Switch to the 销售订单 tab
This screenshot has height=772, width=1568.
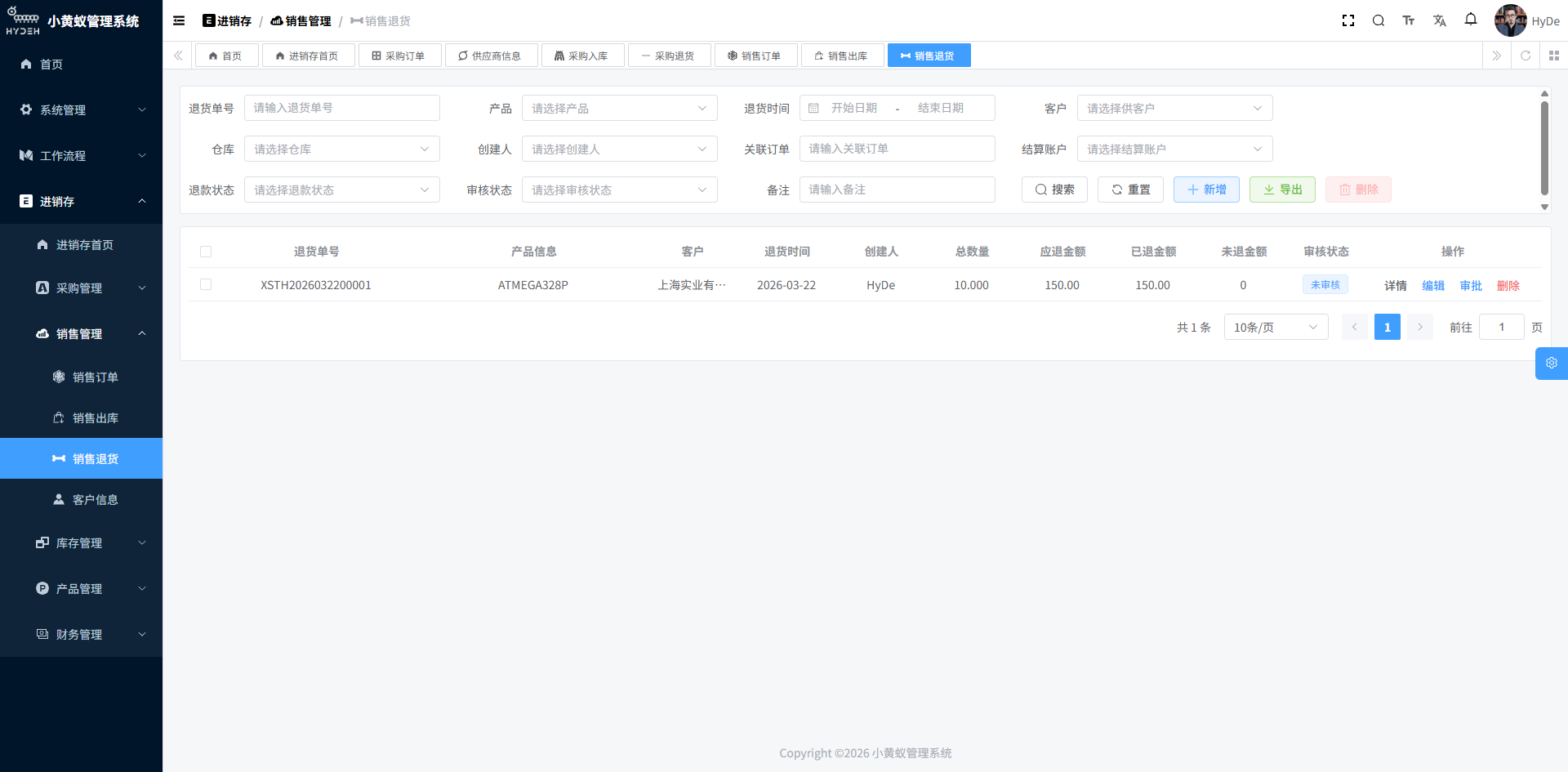755,56
